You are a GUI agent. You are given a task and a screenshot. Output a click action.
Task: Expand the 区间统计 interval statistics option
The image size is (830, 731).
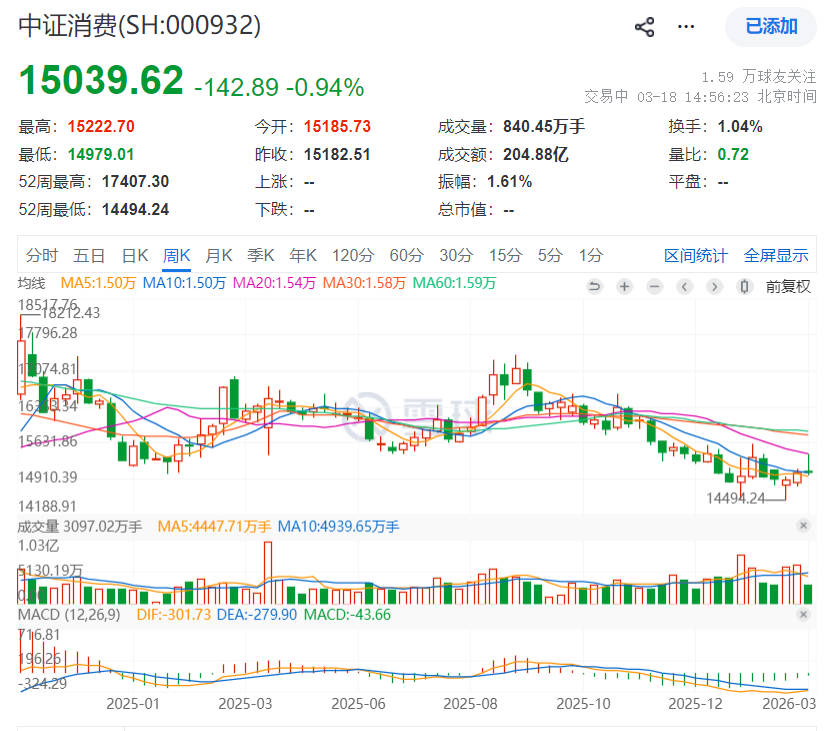(x=696, y=255)
